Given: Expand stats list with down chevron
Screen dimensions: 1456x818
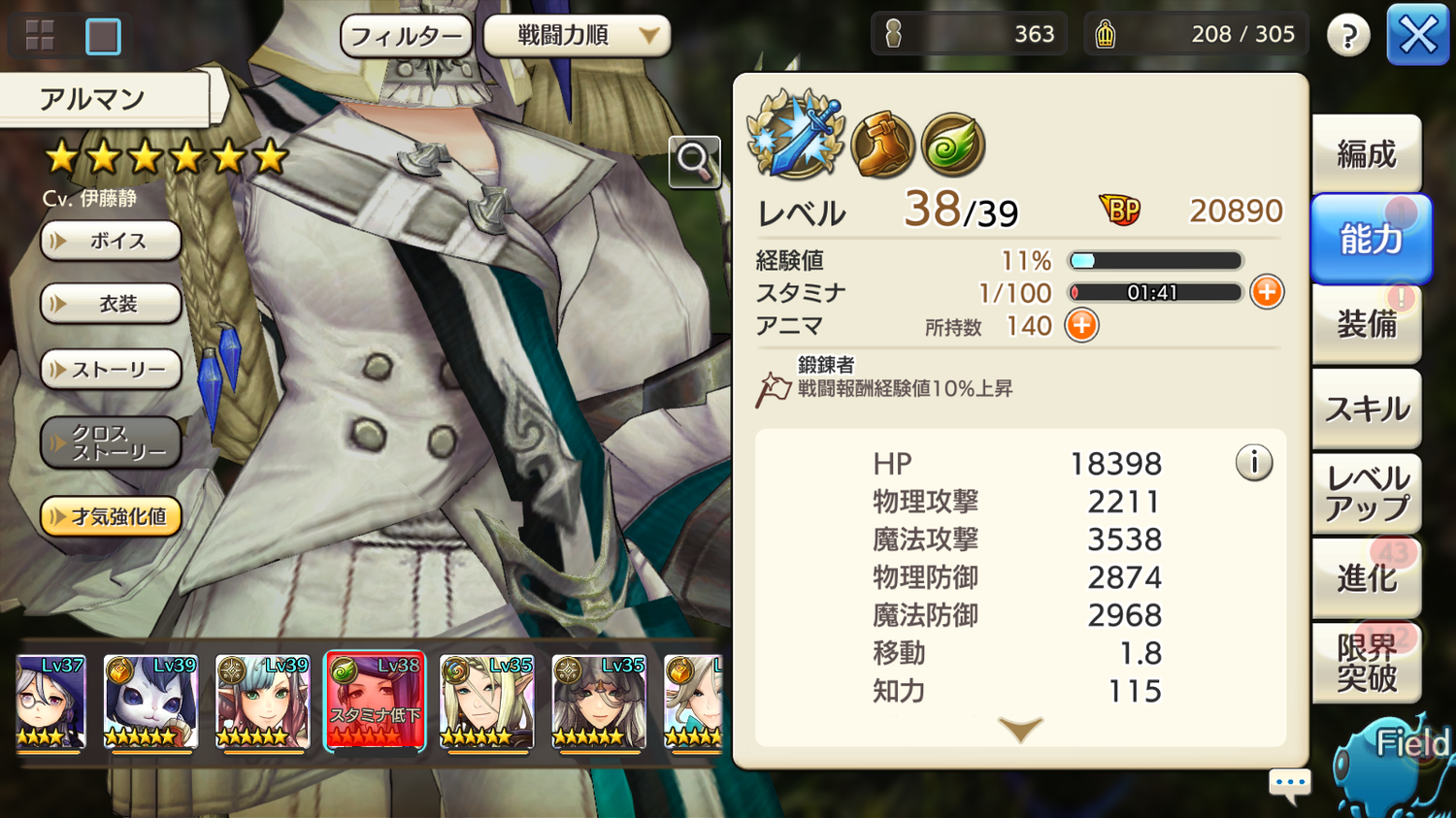Looking at the screenshot, I should (x=1020, y=729).
